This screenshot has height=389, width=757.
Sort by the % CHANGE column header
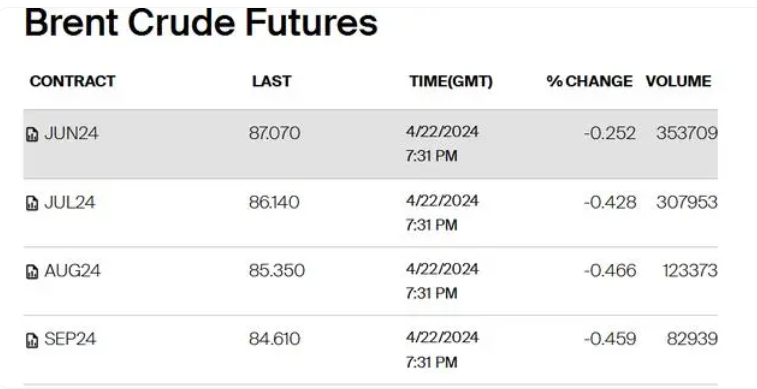[589, 81]
